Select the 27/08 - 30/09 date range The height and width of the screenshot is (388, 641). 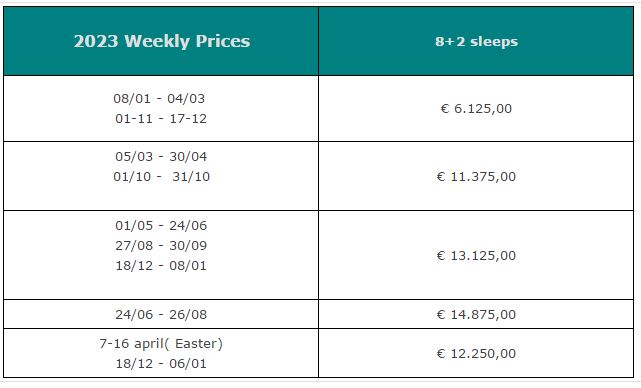161,246
